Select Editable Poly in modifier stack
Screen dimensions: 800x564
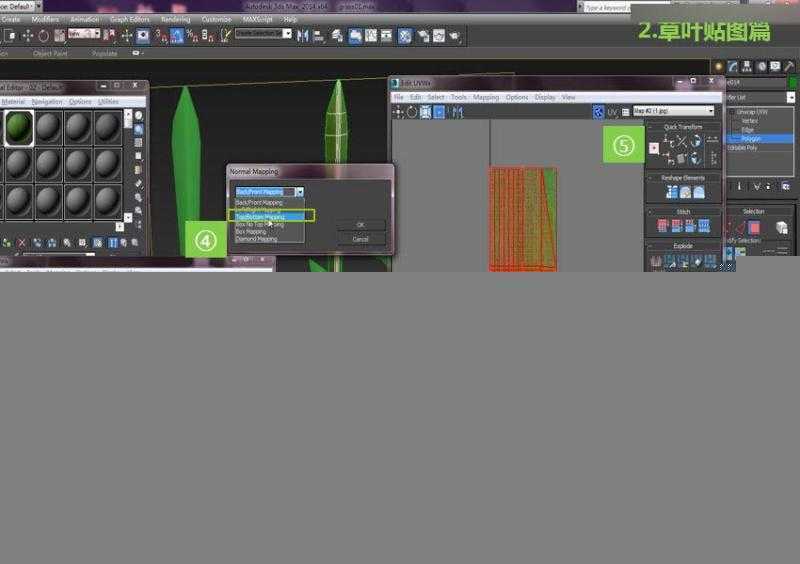pyautogui.click(x=743, y=148)
